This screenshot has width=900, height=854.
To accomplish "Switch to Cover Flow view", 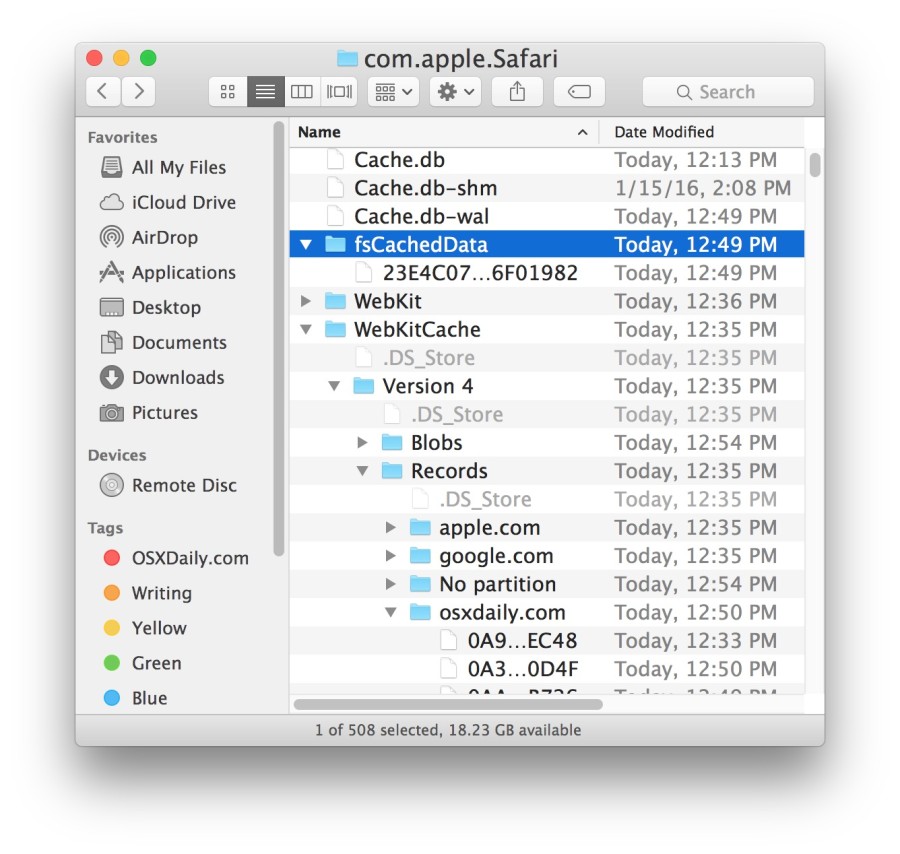I will pyautogui.click(x=339, y=91).
